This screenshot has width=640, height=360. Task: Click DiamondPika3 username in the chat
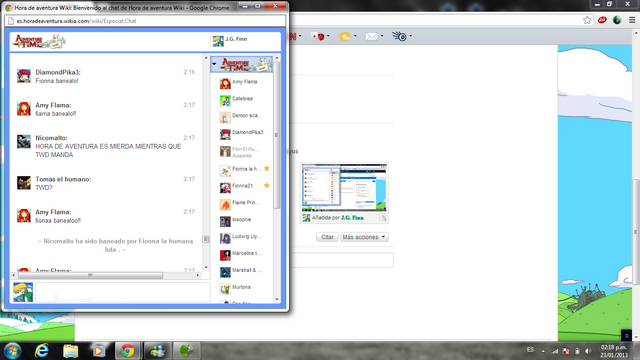[x=58, y=72]
